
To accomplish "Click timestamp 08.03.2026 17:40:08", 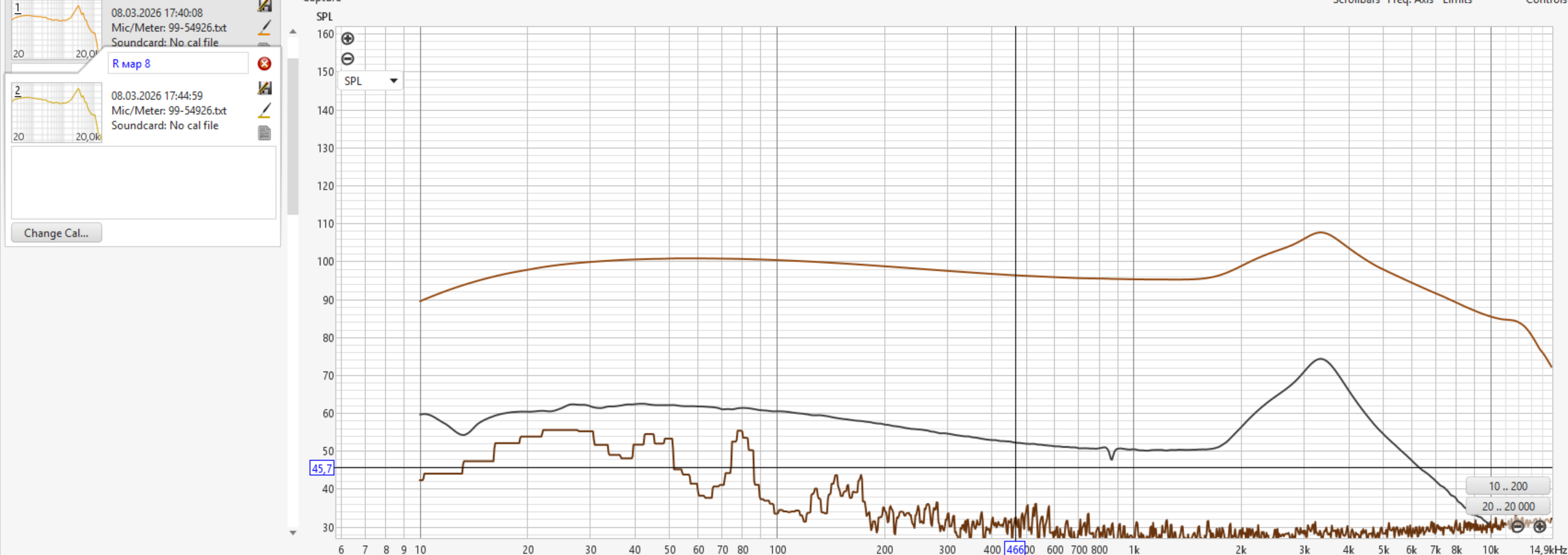I will pos(157,12).
